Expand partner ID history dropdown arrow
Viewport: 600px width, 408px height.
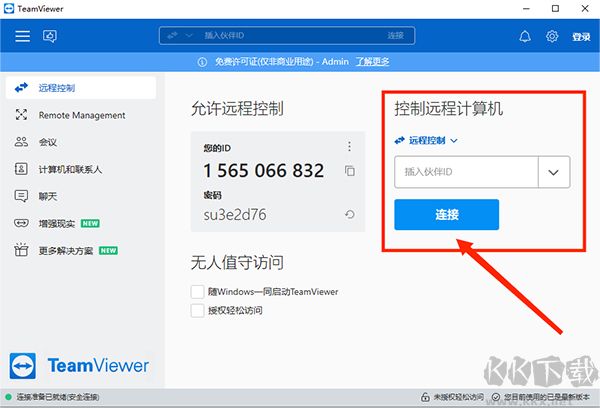tap(554, 172)
